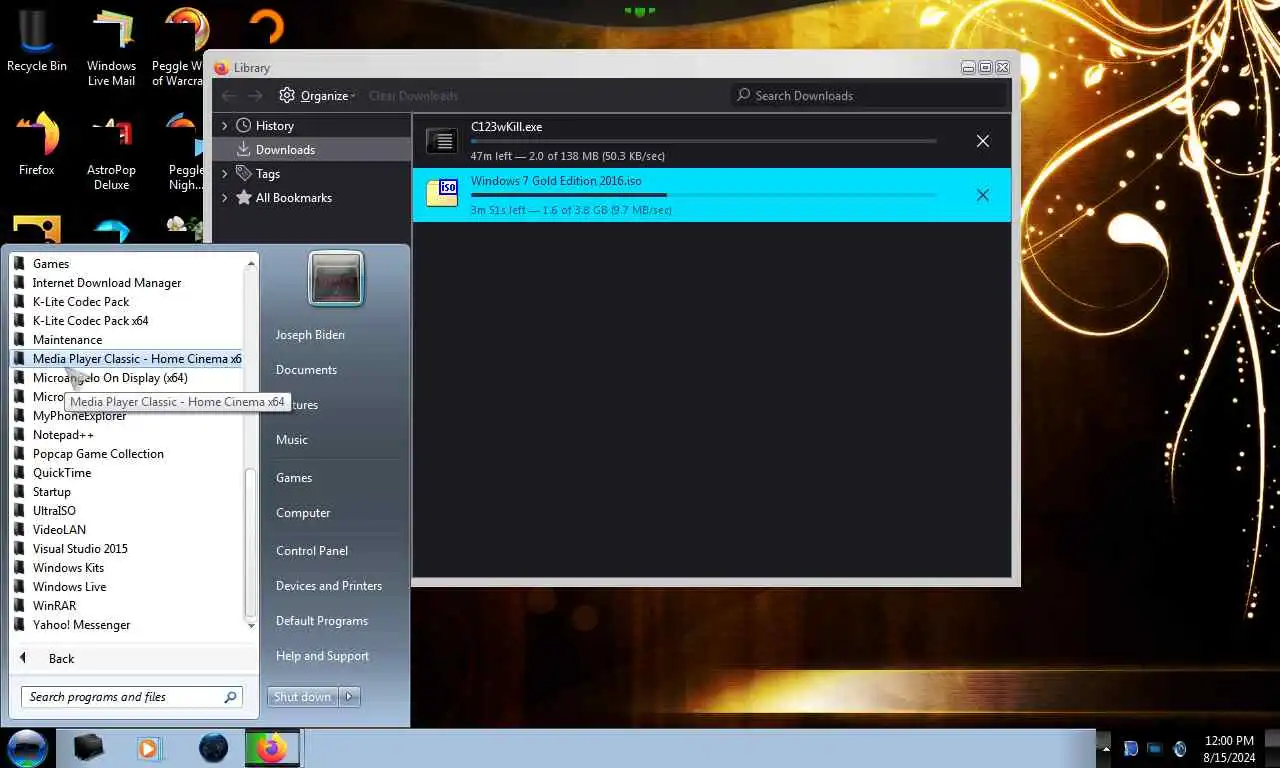Screen dimensions: 1280x768
Task: Open Recycle Bin desktop icon
Action: [x=37, y=40]
